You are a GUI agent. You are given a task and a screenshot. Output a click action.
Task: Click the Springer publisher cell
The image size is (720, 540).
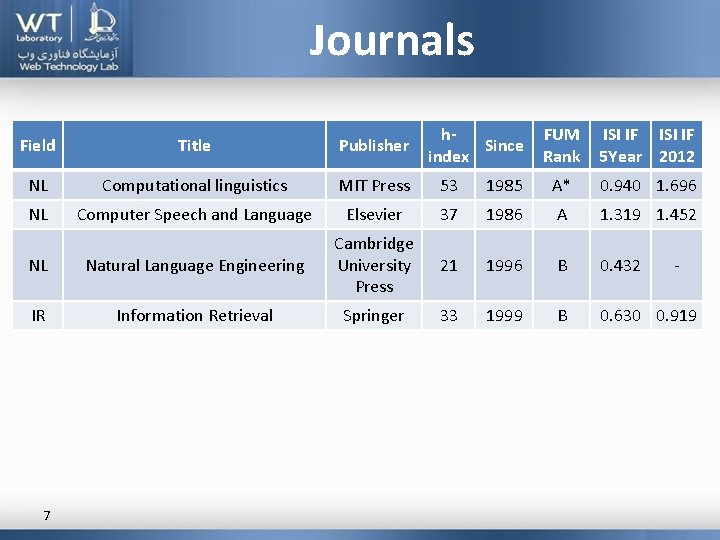click(x=374, y=315)
